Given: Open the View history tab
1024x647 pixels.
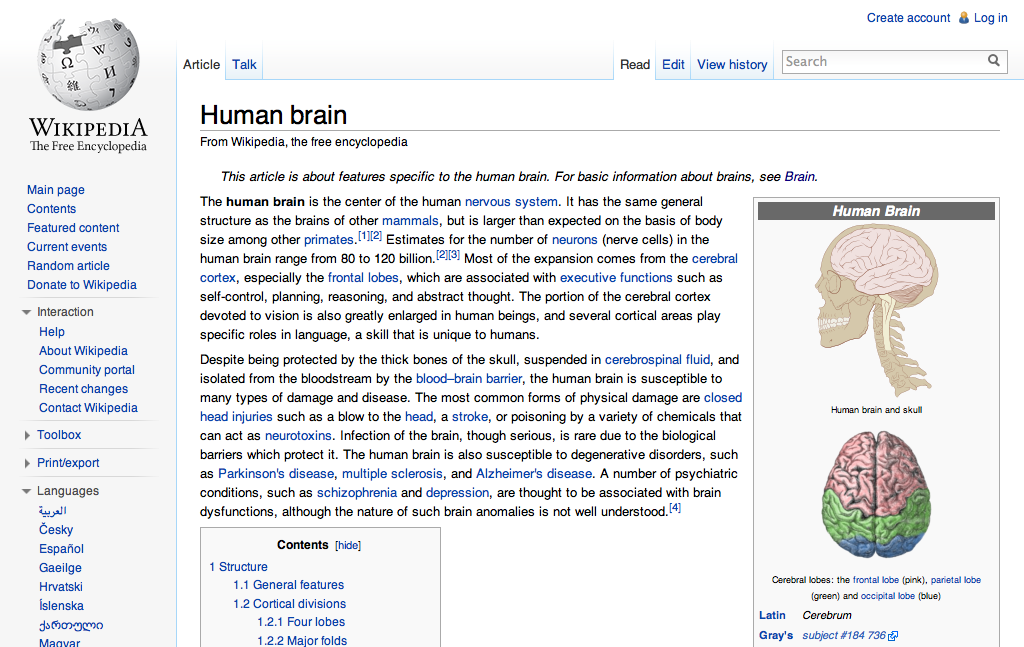Looking at the screenshot, I should click(x=732, y=65).
